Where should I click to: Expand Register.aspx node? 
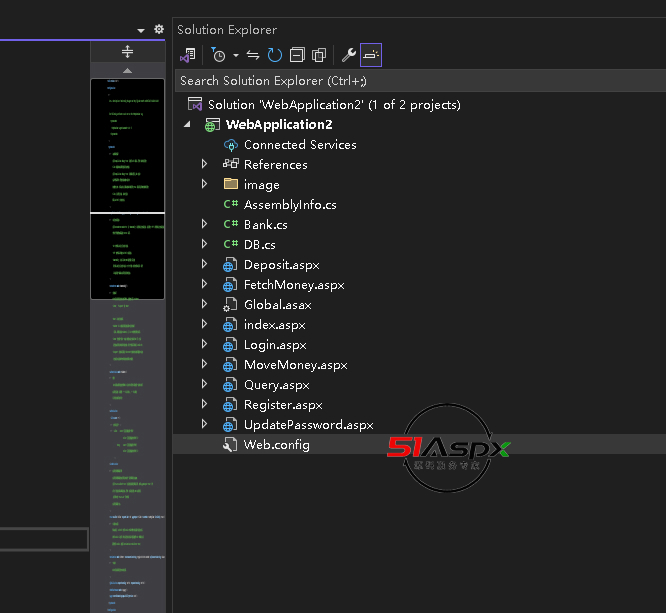[204, 404]
